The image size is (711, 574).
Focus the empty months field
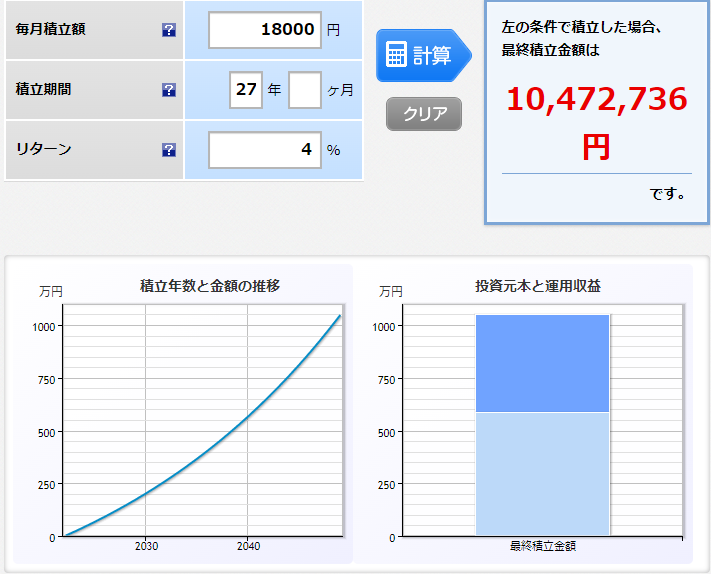305,90
